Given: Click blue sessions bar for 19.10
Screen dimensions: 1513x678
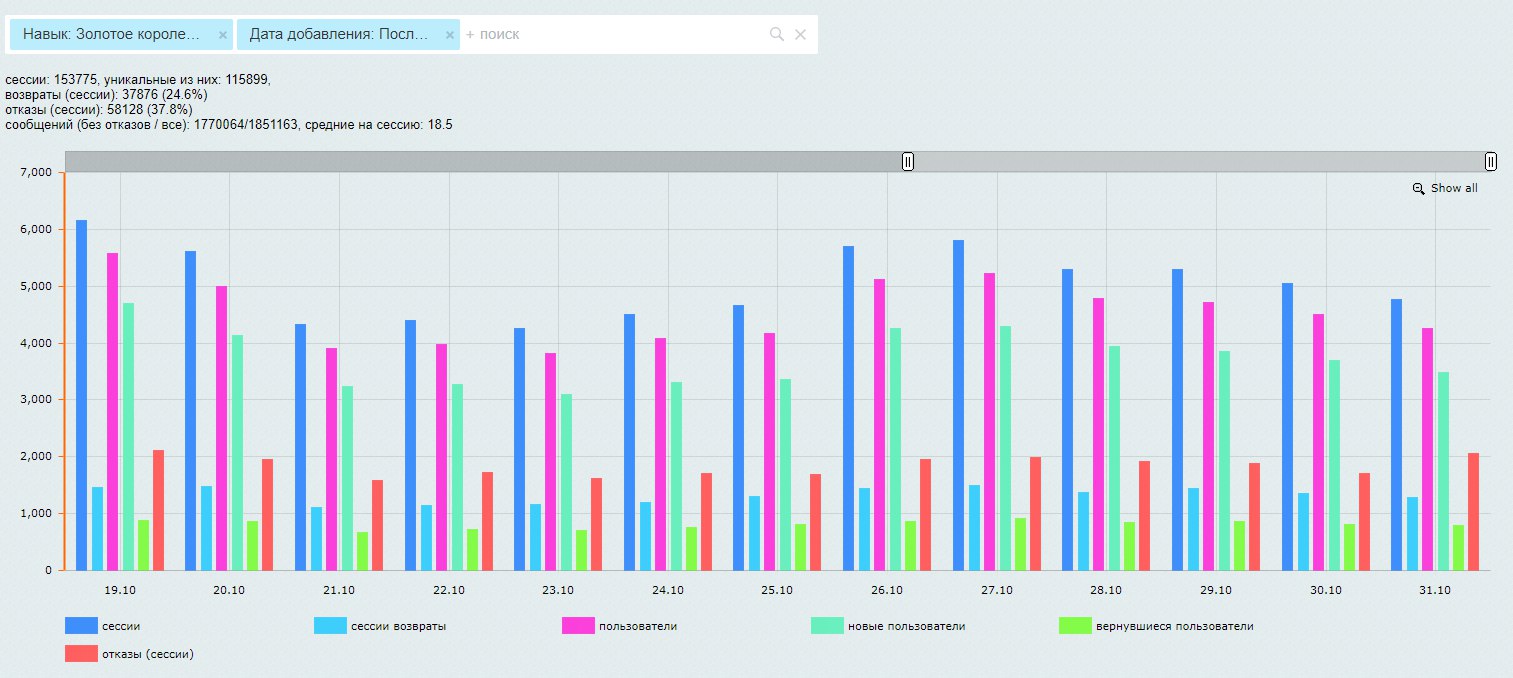Looking at the screenshot, I should pyautogui.click(x=82, y=395).
